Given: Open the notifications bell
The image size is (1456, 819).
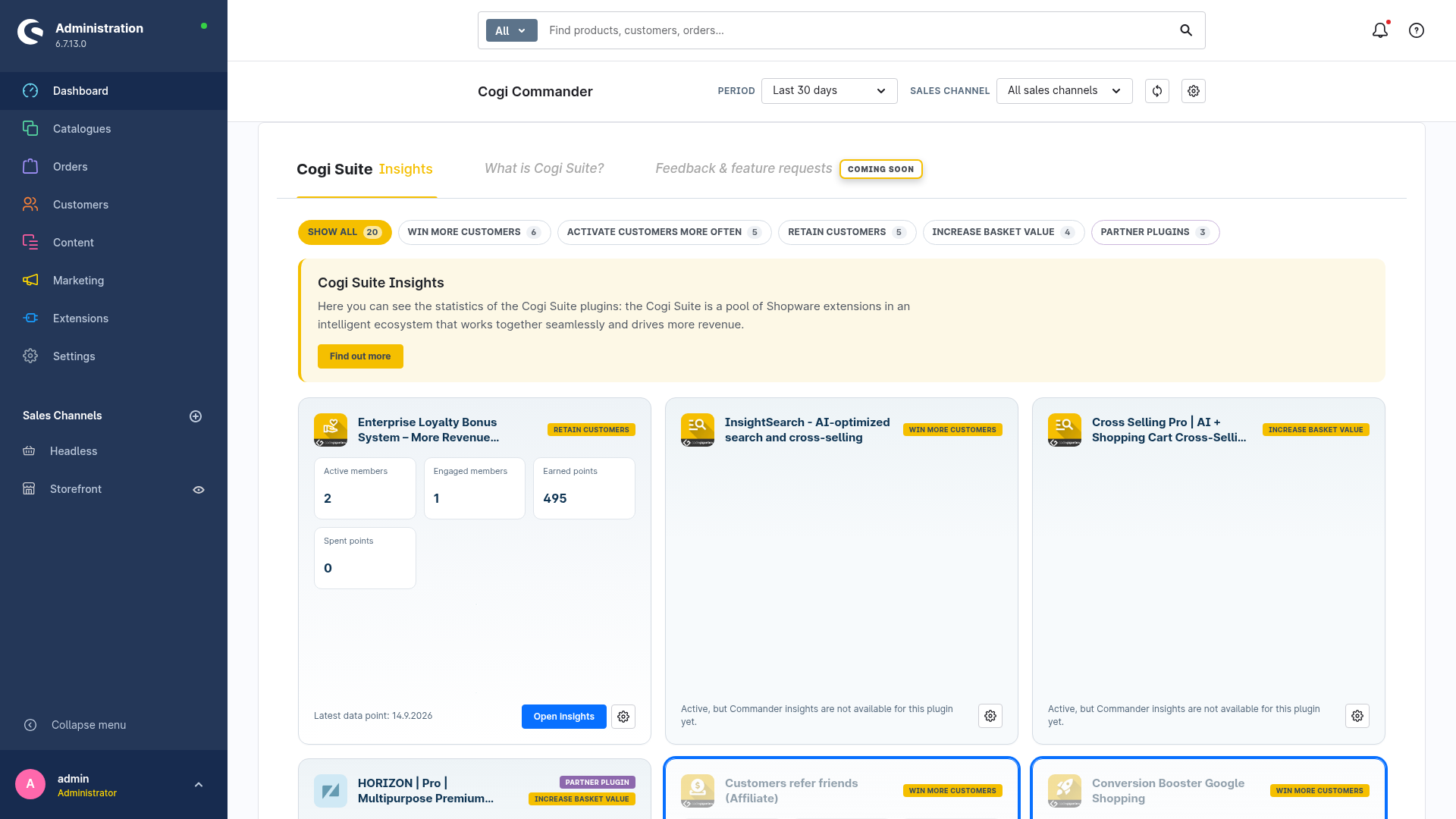Looking at the screenshot, I should coord(1380,30).
